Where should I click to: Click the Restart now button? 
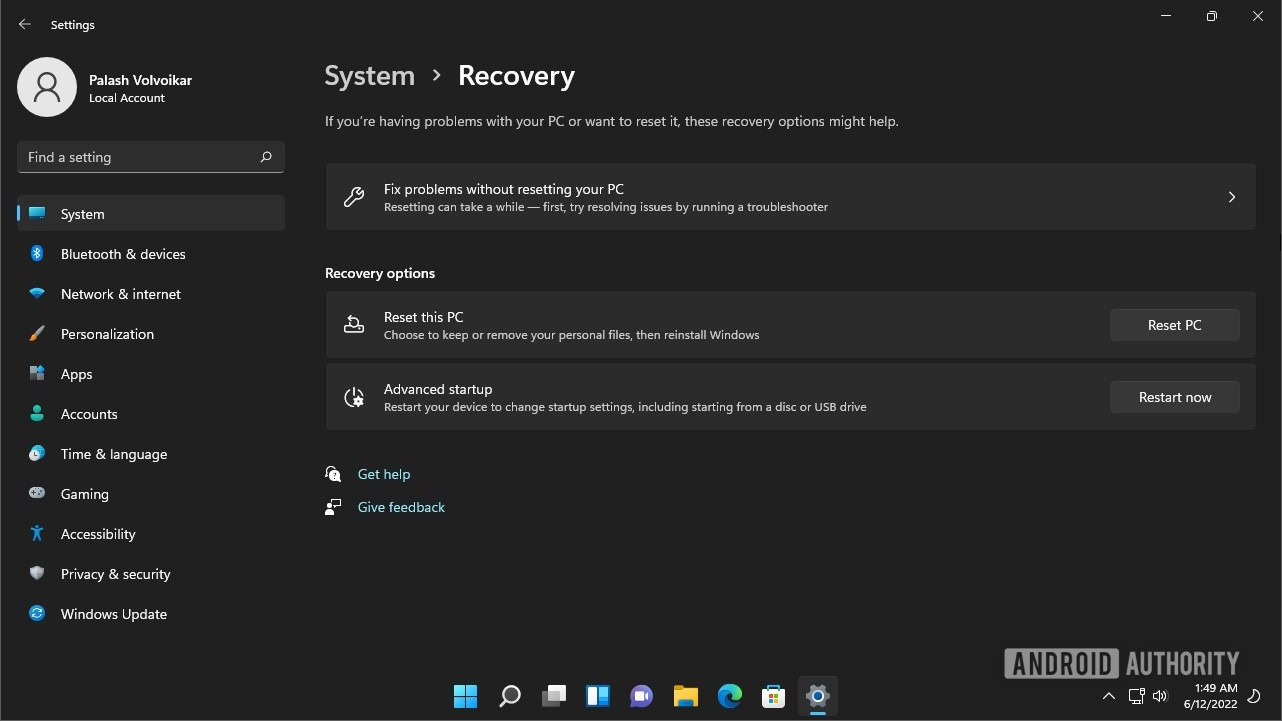[1175, 397]
